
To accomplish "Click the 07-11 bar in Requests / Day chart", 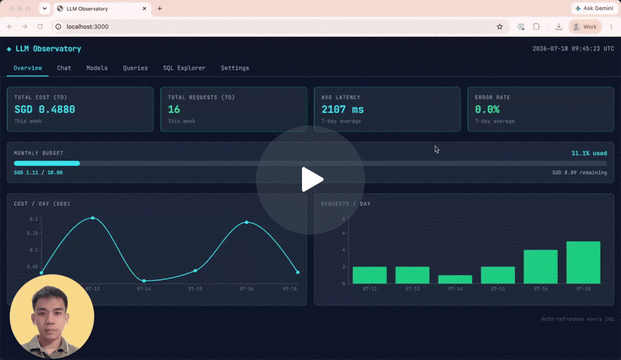I will coord(370,275).
